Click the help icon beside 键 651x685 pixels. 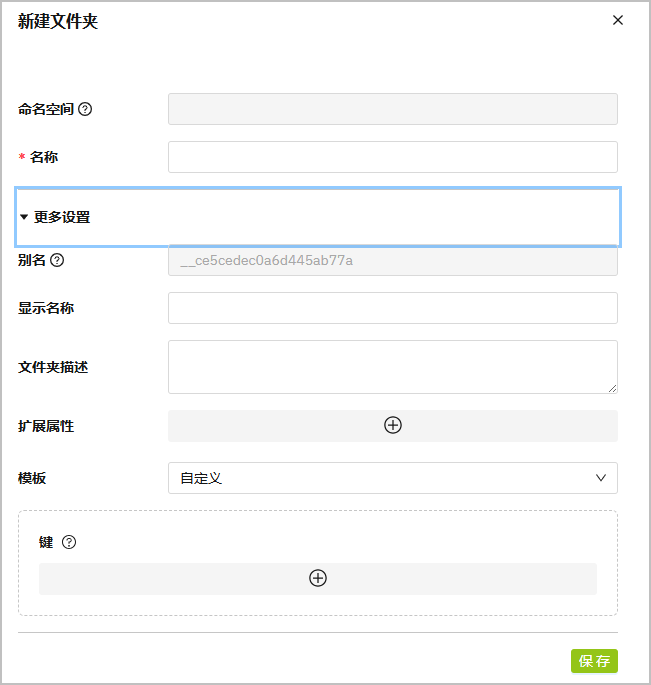pos(69,542)
